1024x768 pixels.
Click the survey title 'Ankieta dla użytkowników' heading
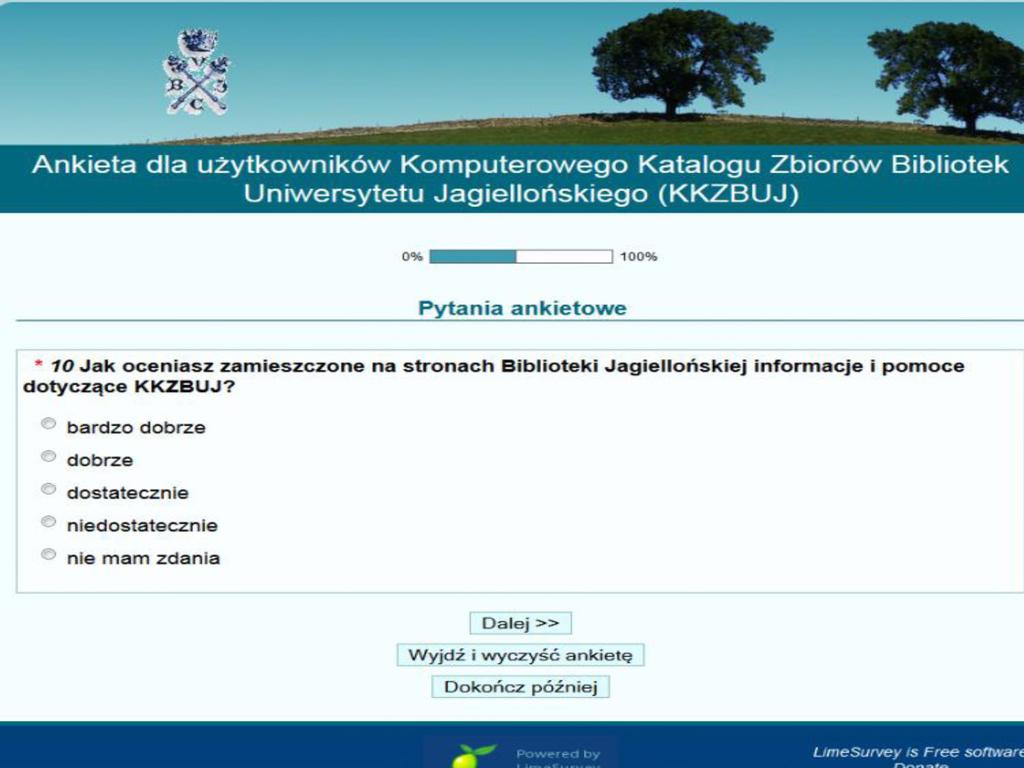tap(520, 179)
